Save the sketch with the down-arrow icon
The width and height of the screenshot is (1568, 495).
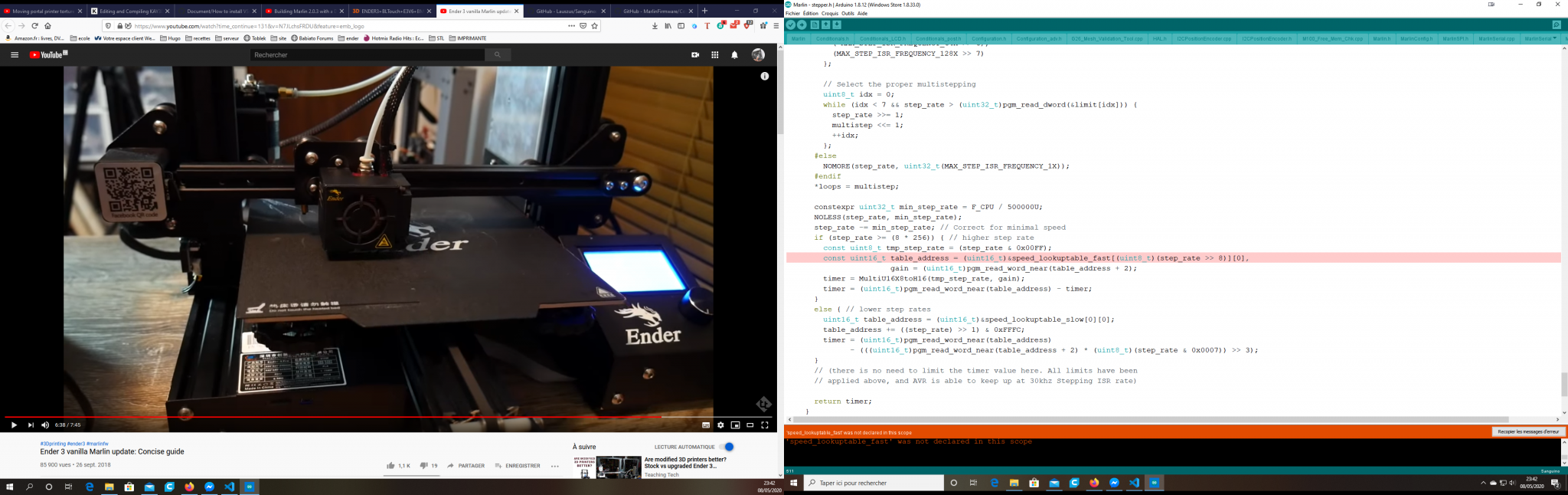[x=837, y=25]
